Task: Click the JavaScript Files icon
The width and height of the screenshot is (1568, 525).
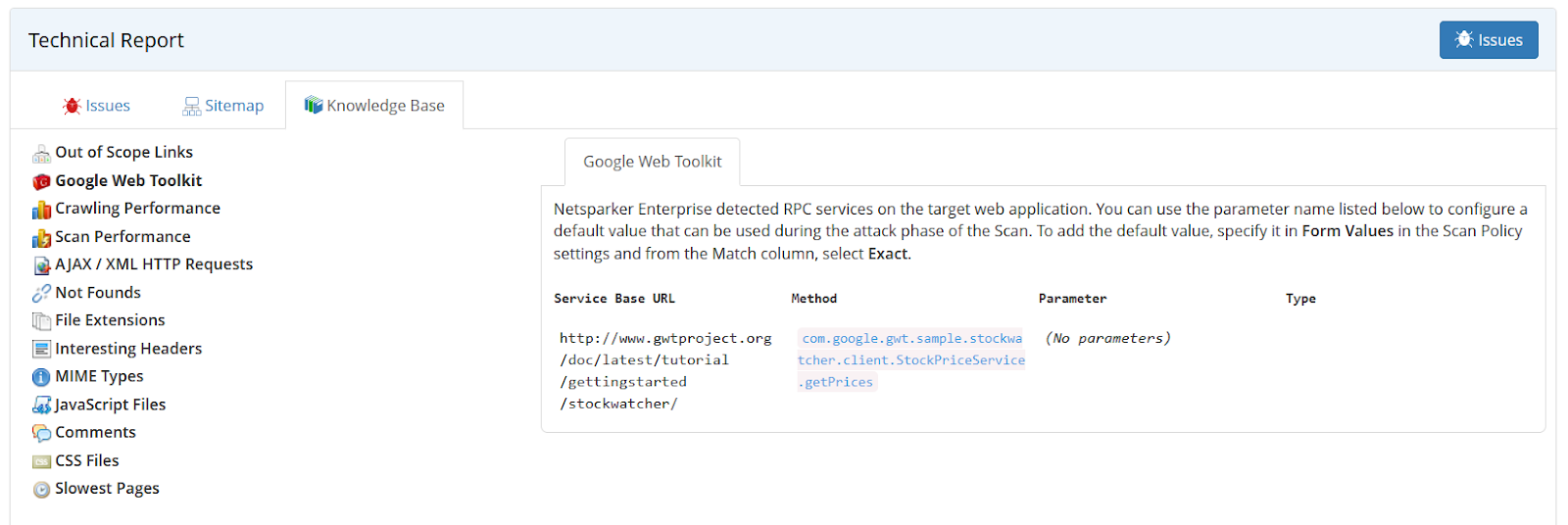Action: (41, 405)
